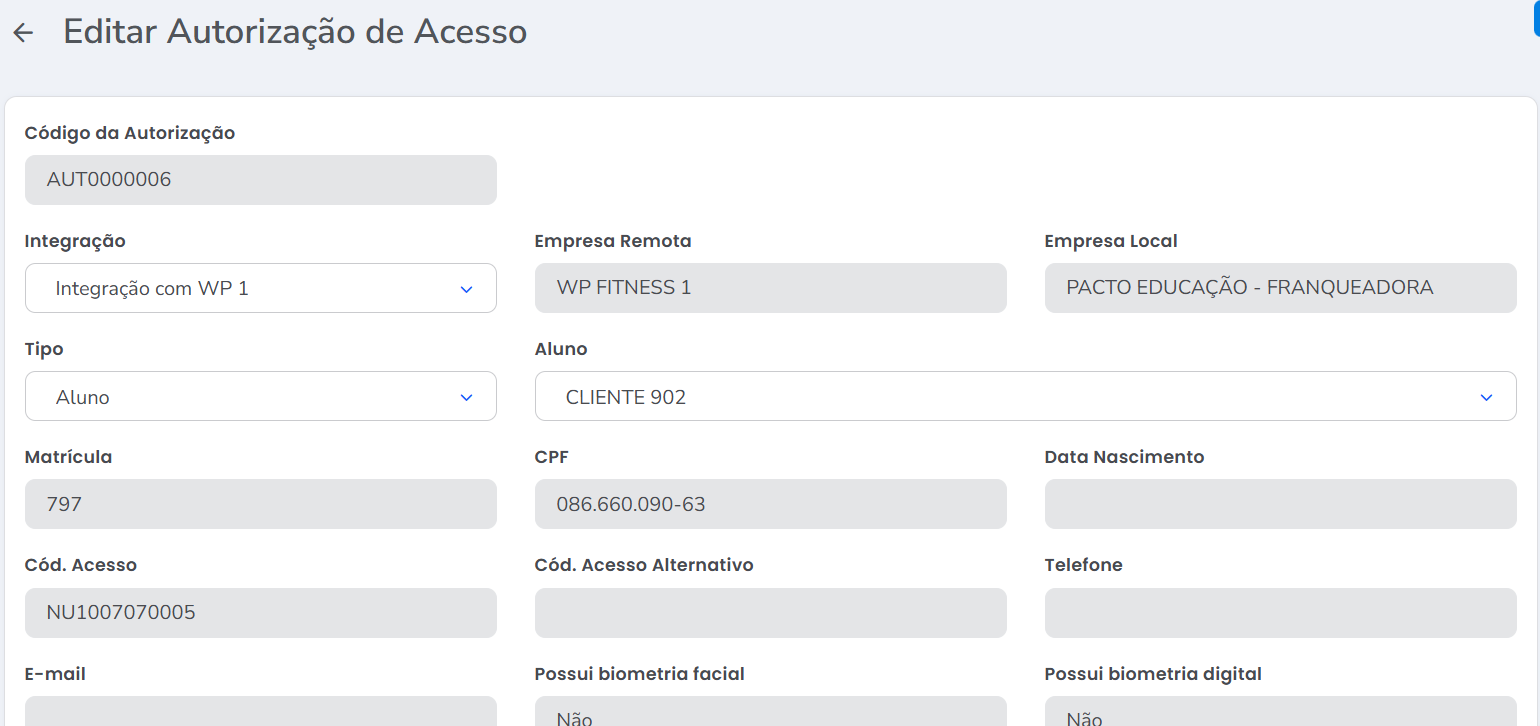Click the E-mail field
The width and height of the screenshot is (1540, 726).
pos(260,712)
